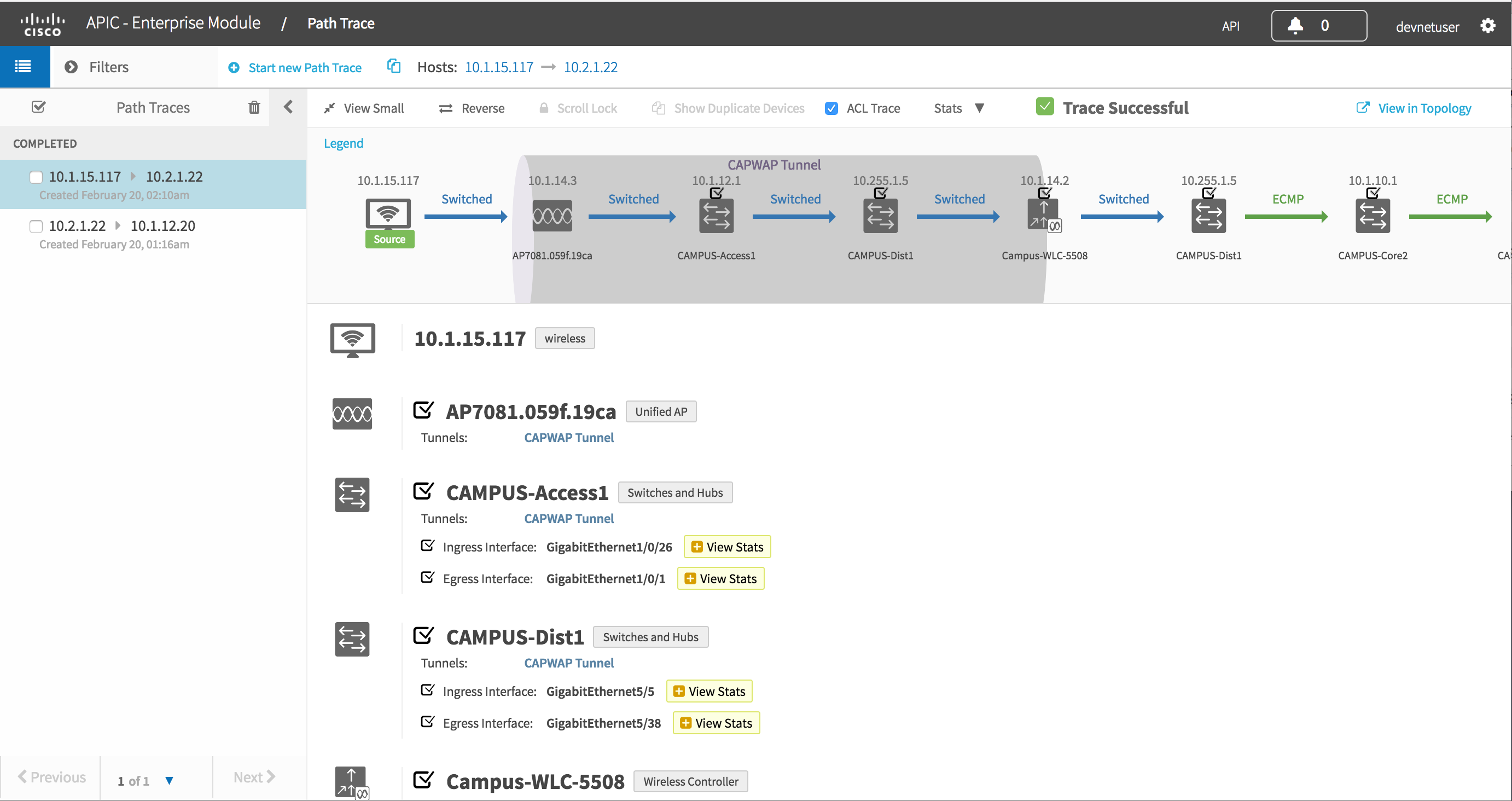Select CAMPUS-Access1 switch icon in diagram

pos(716,216)
